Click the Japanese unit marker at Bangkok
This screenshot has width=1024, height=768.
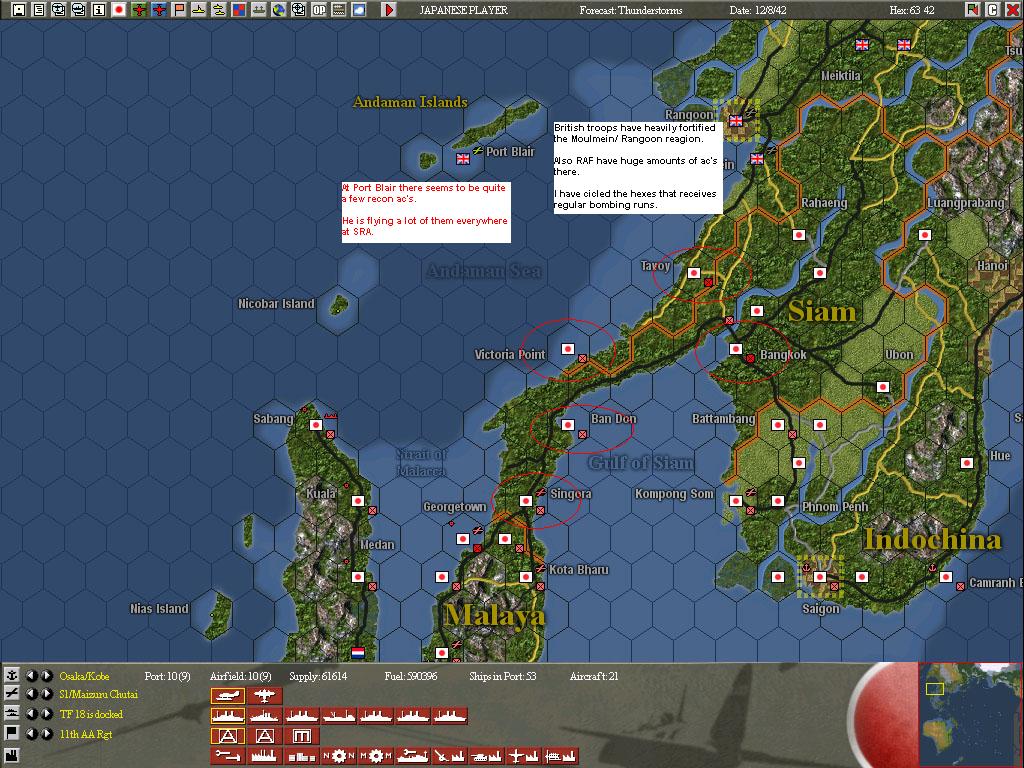(736, 349)
